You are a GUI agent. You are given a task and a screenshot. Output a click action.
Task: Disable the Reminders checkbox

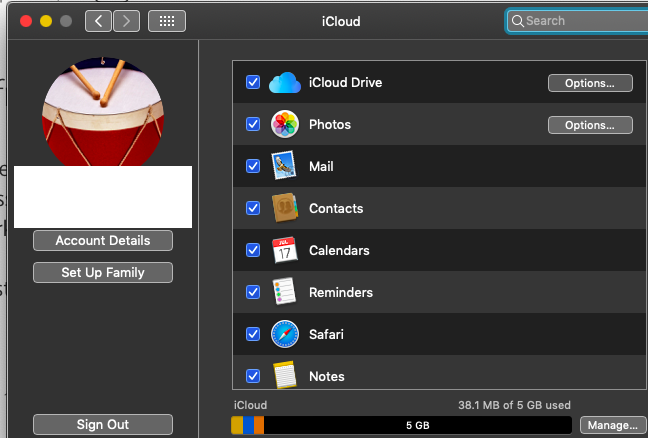253,292
